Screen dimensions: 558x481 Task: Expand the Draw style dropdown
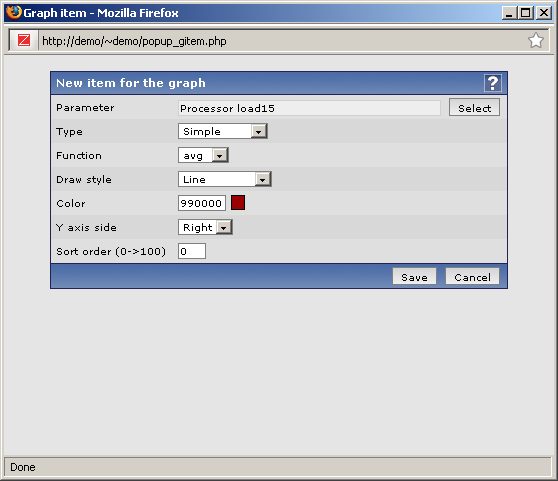[225, 179]
